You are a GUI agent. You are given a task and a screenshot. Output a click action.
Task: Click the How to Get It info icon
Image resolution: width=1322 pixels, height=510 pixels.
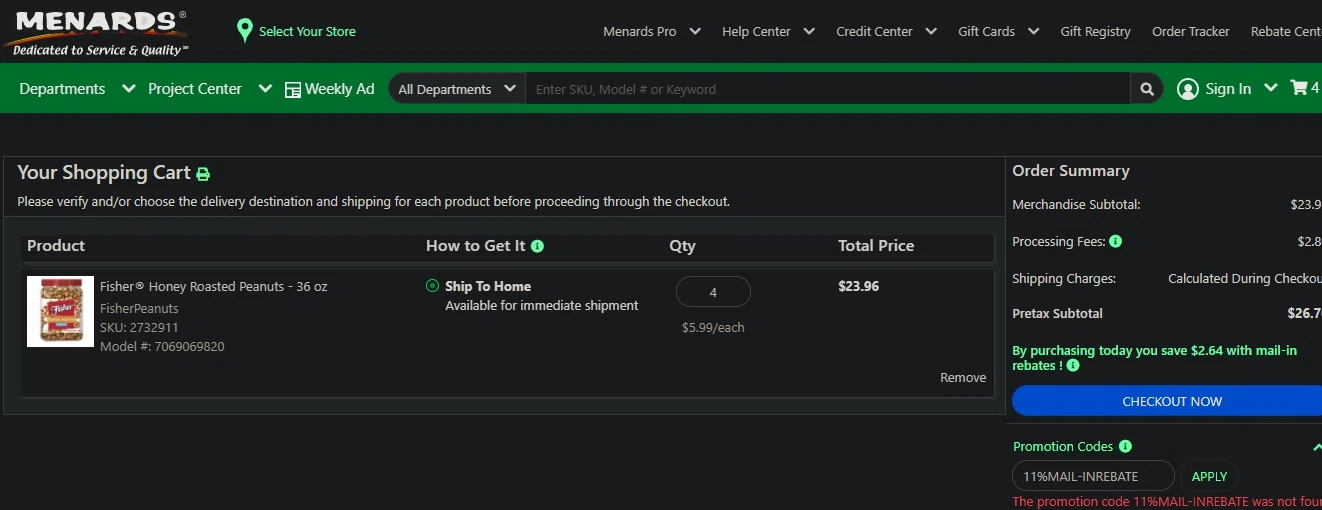coord(537,246)
